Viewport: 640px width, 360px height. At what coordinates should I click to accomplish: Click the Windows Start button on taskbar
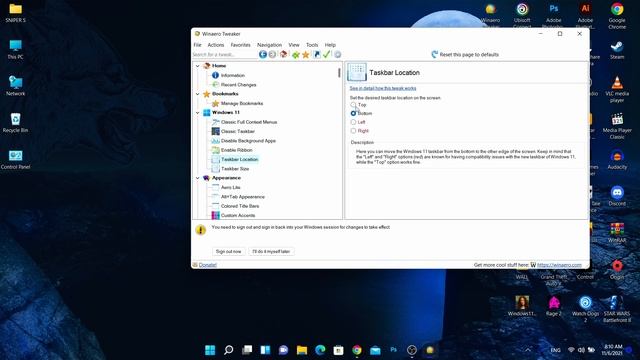tap(210, 350)
